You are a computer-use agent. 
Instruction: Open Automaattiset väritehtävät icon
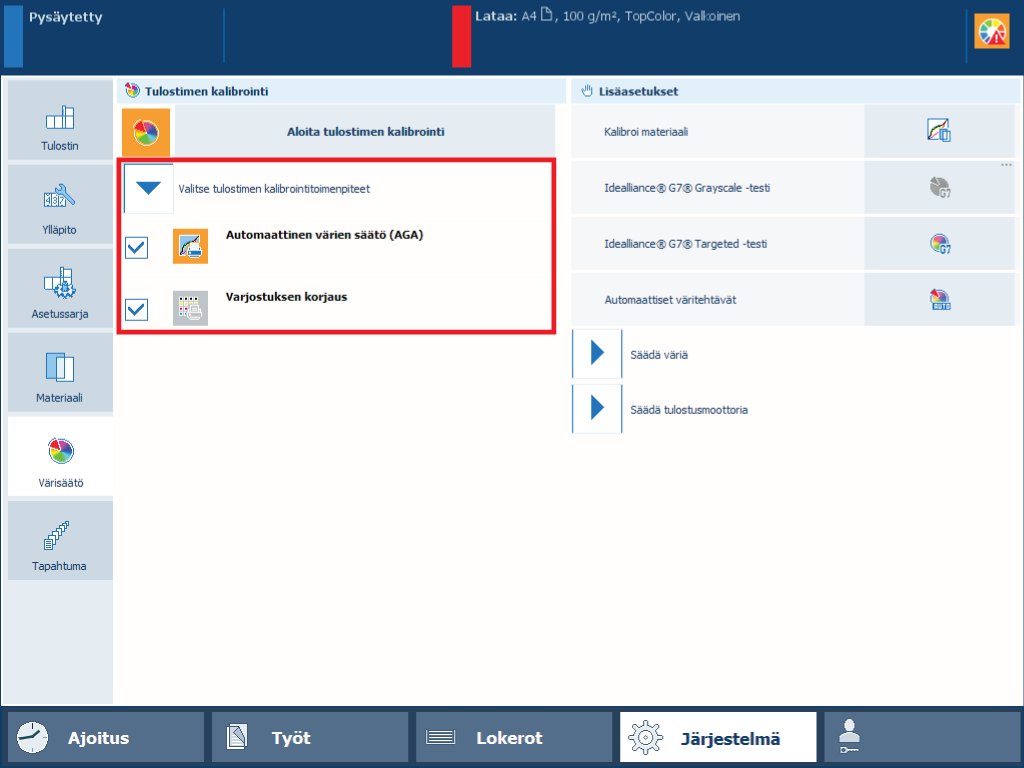[x=938, y=299]
